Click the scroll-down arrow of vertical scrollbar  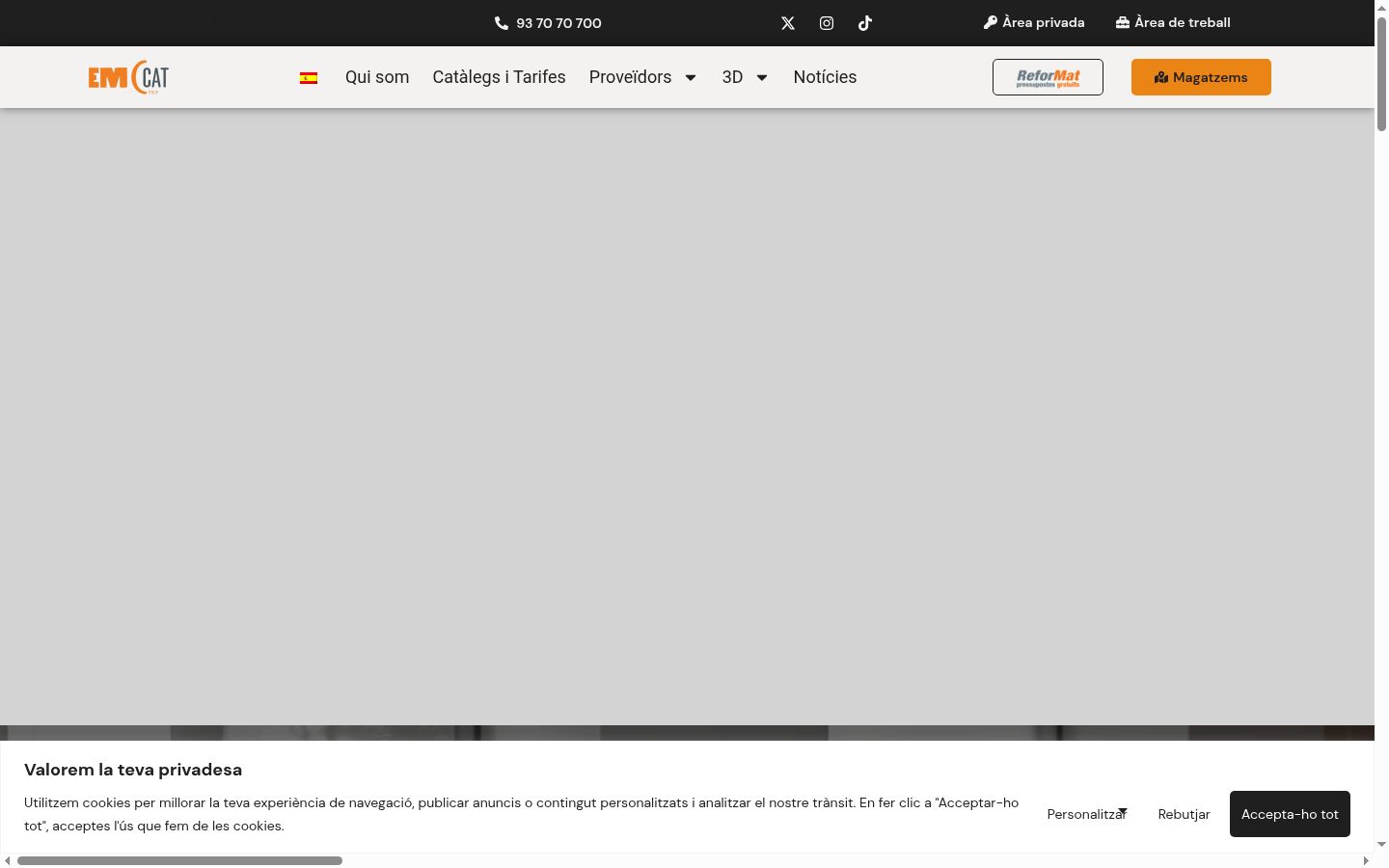click(1381, 845)
